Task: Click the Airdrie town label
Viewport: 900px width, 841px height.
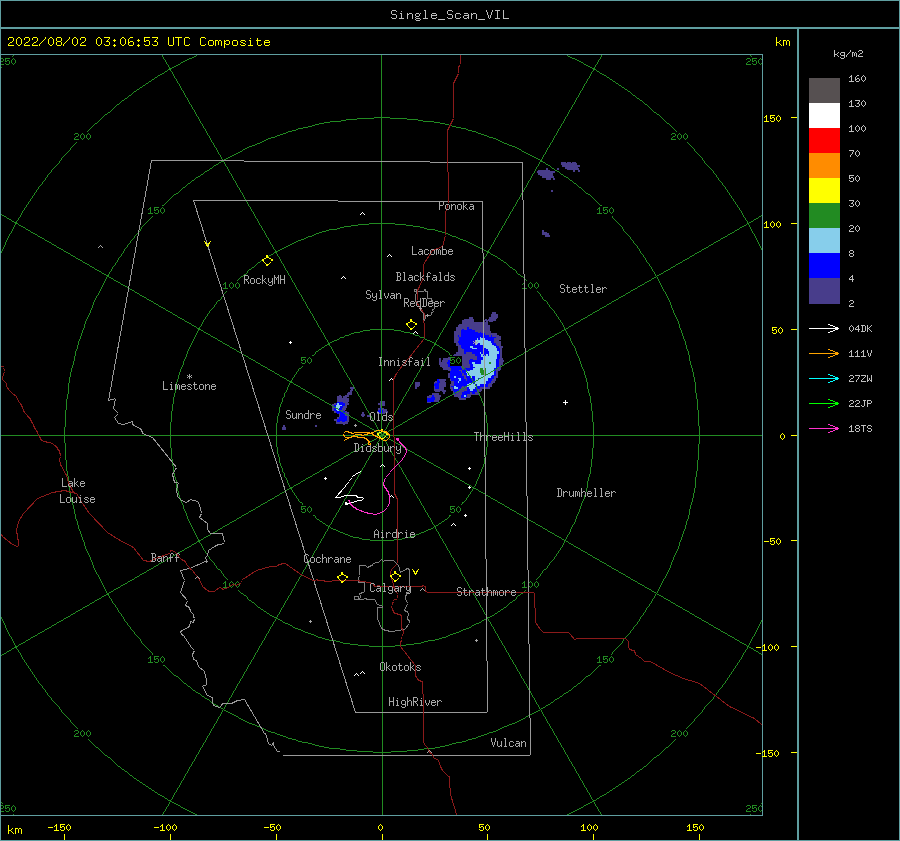Action: [394, 534]
